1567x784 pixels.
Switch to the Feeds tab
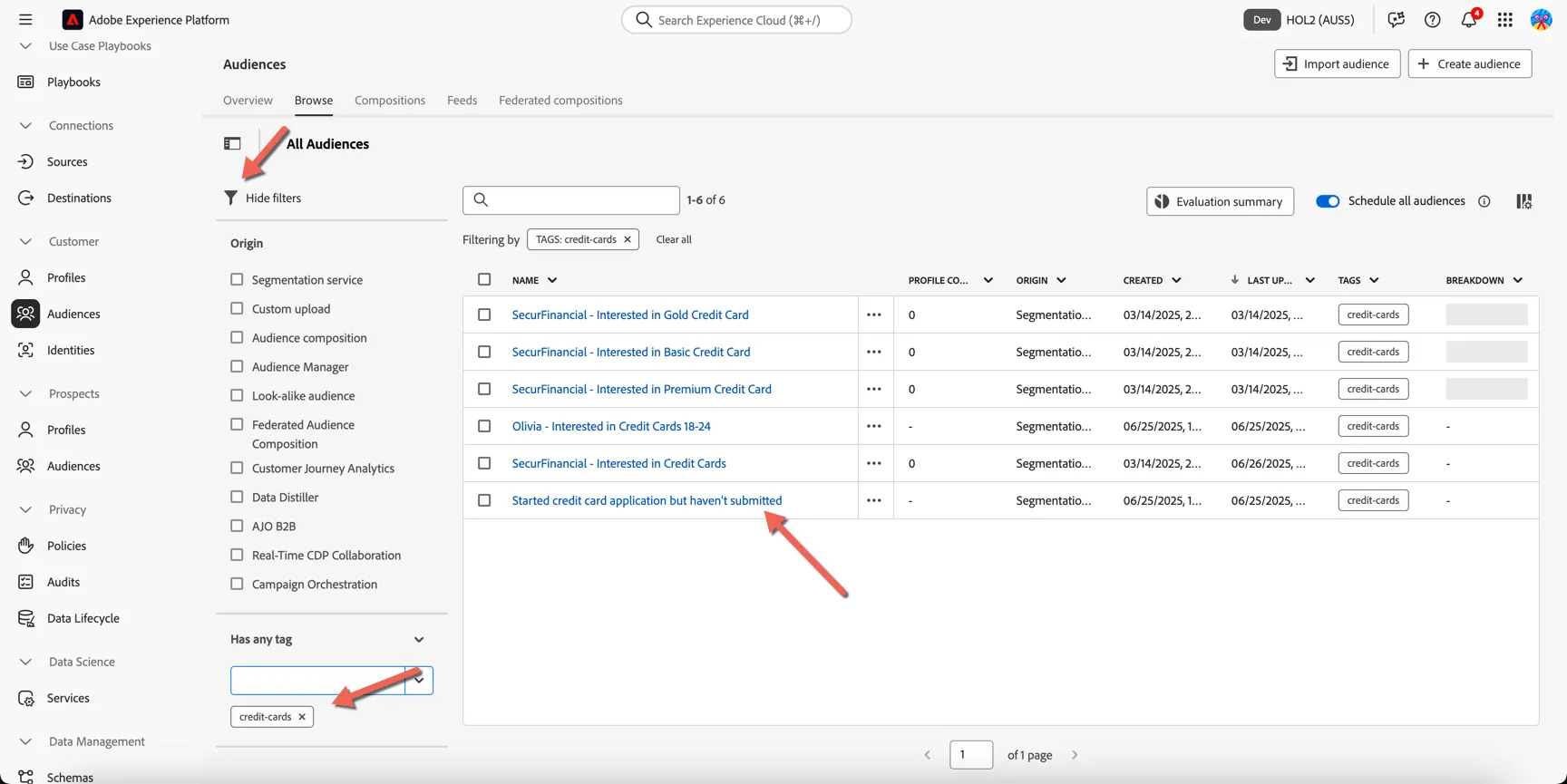click(462, 100)
